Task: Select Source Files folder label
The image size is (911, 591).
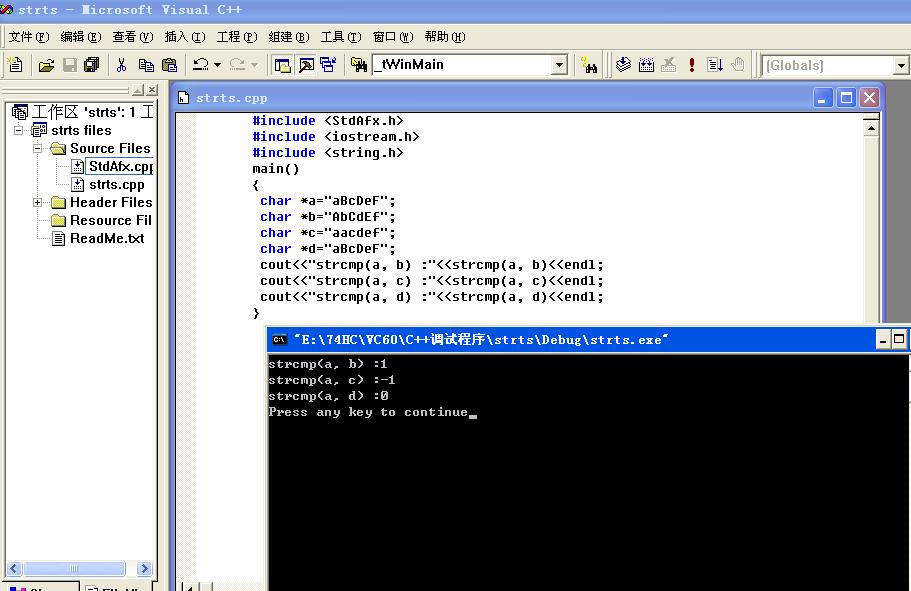Action: point(110,148)
